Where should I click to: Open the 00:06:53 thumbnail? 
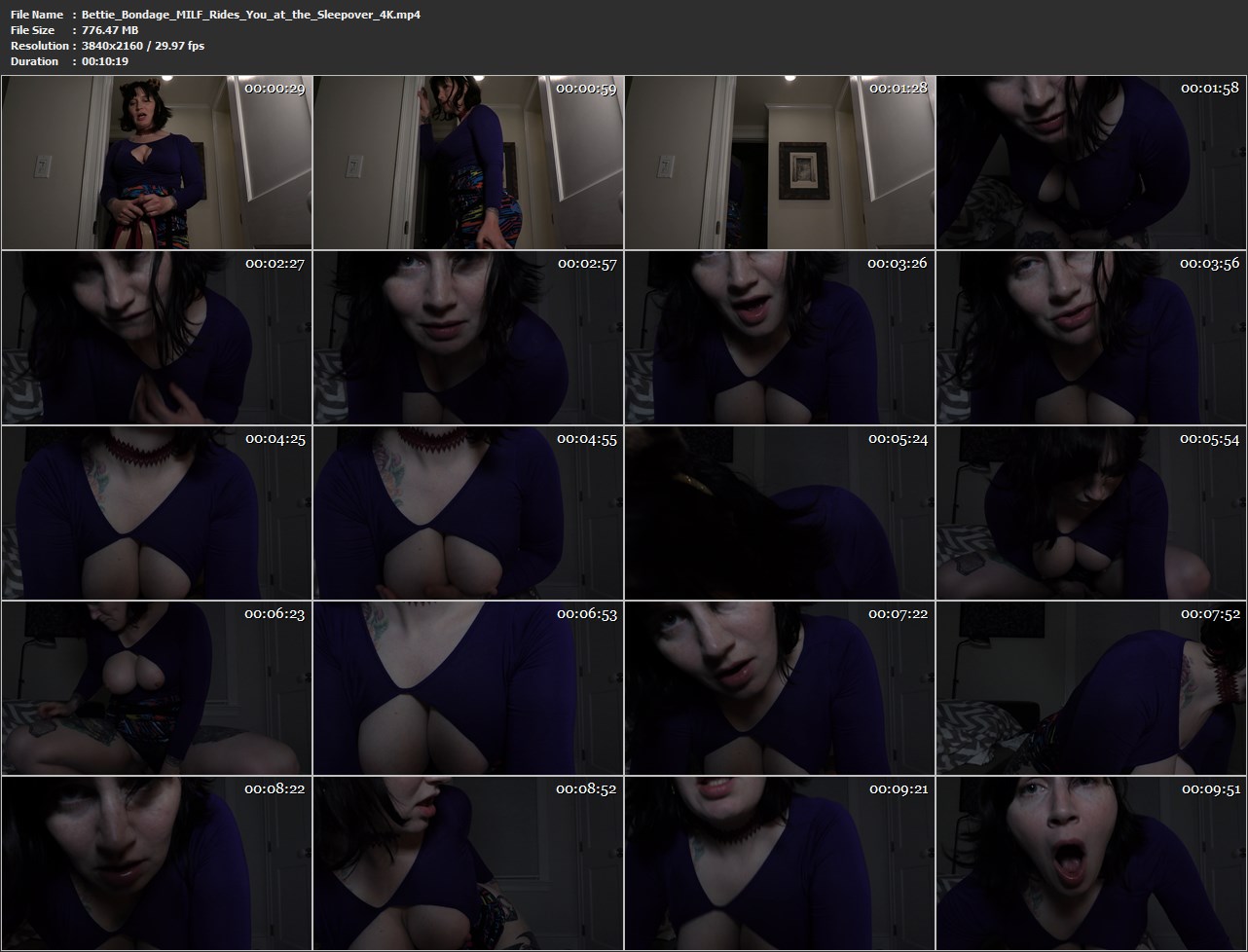pos(468,688)
